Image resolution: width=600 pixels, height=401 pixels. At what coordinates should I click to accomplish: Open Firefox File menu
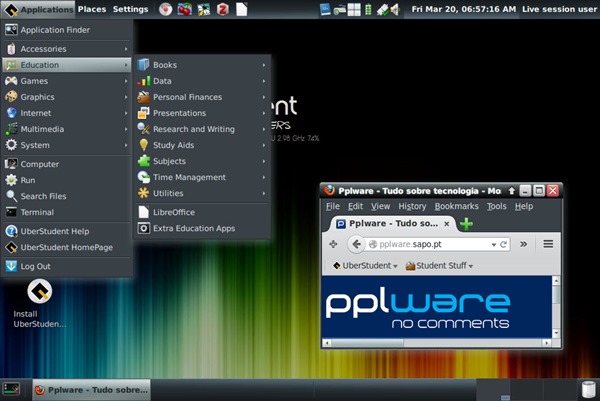(333, 206)
